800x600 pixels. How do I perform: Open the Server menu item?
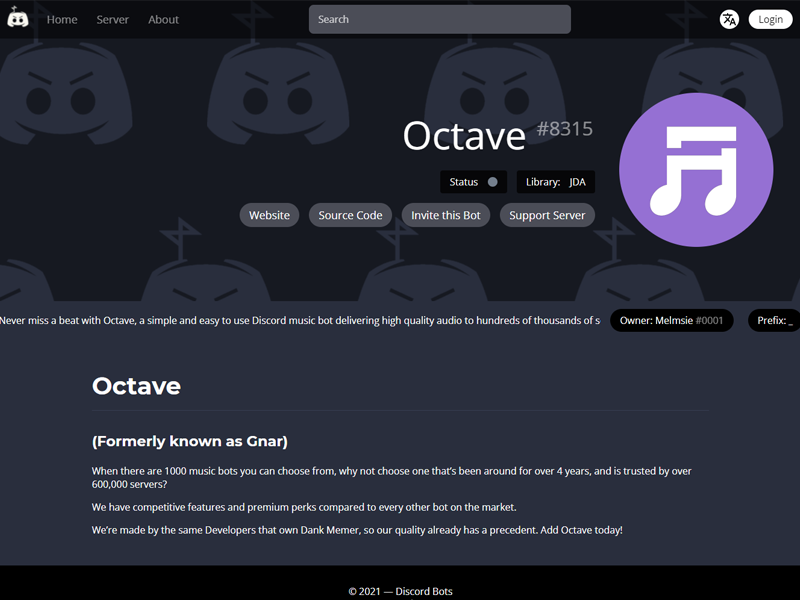click(113, 19)
